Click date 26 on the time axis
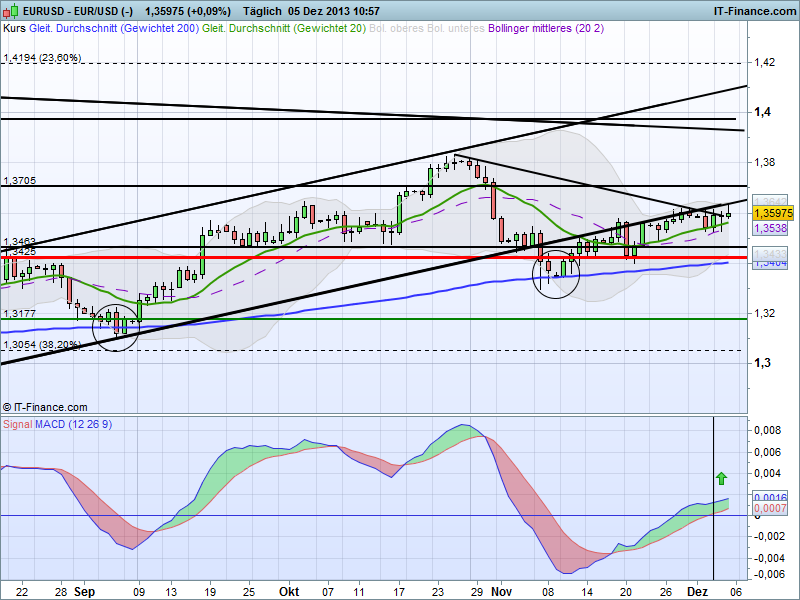 point(665,592)
